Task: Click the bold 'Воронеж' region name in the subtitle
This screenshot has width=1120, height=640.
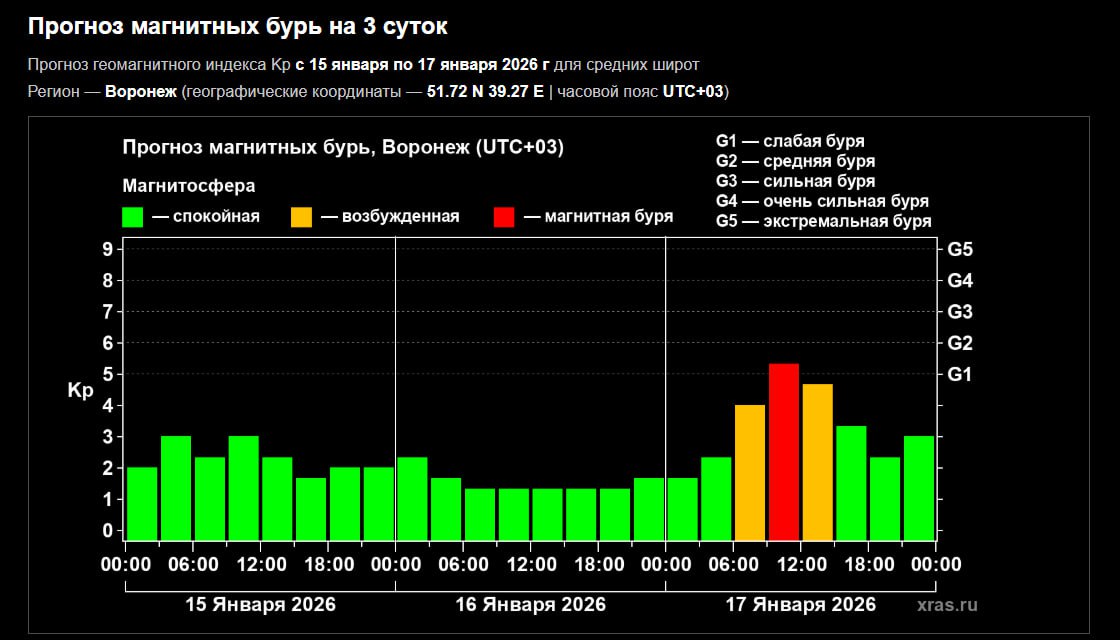Action: pyautogui.click(x=141, y=92)
